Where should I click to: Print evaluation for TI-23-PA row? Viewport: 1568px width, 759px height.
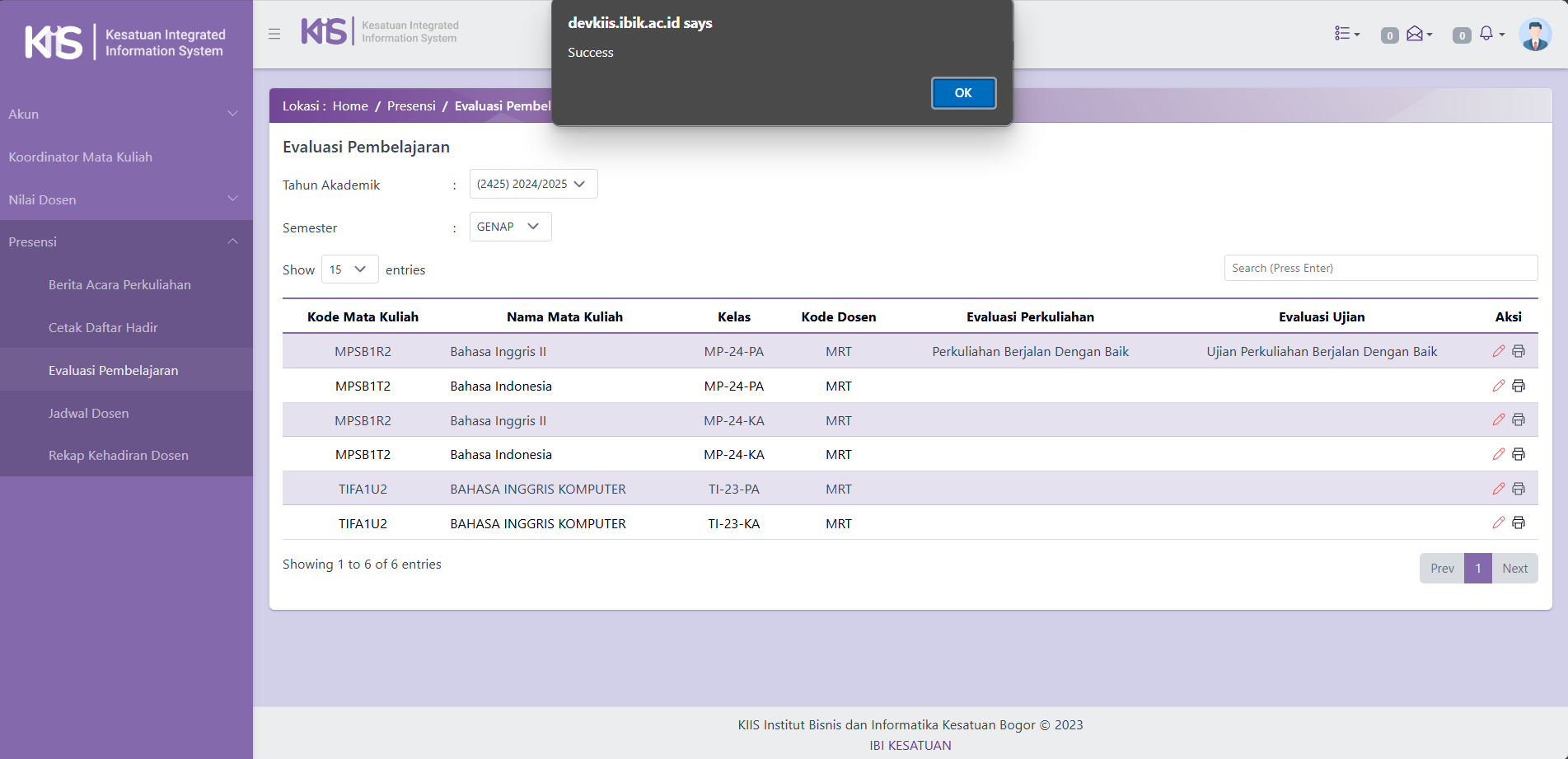1519,489
